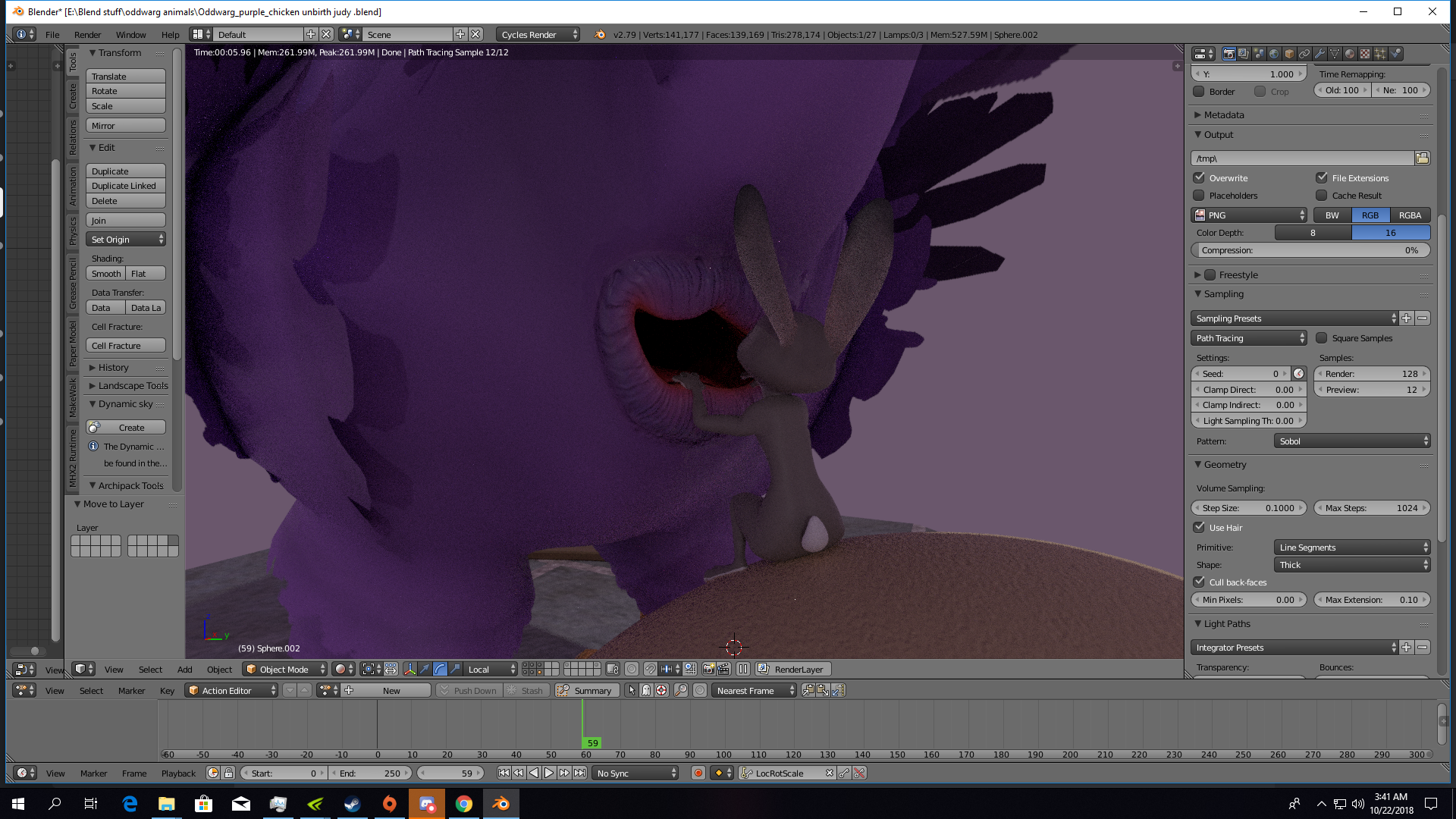Adjust the Compression slider

click(1310, 250)
